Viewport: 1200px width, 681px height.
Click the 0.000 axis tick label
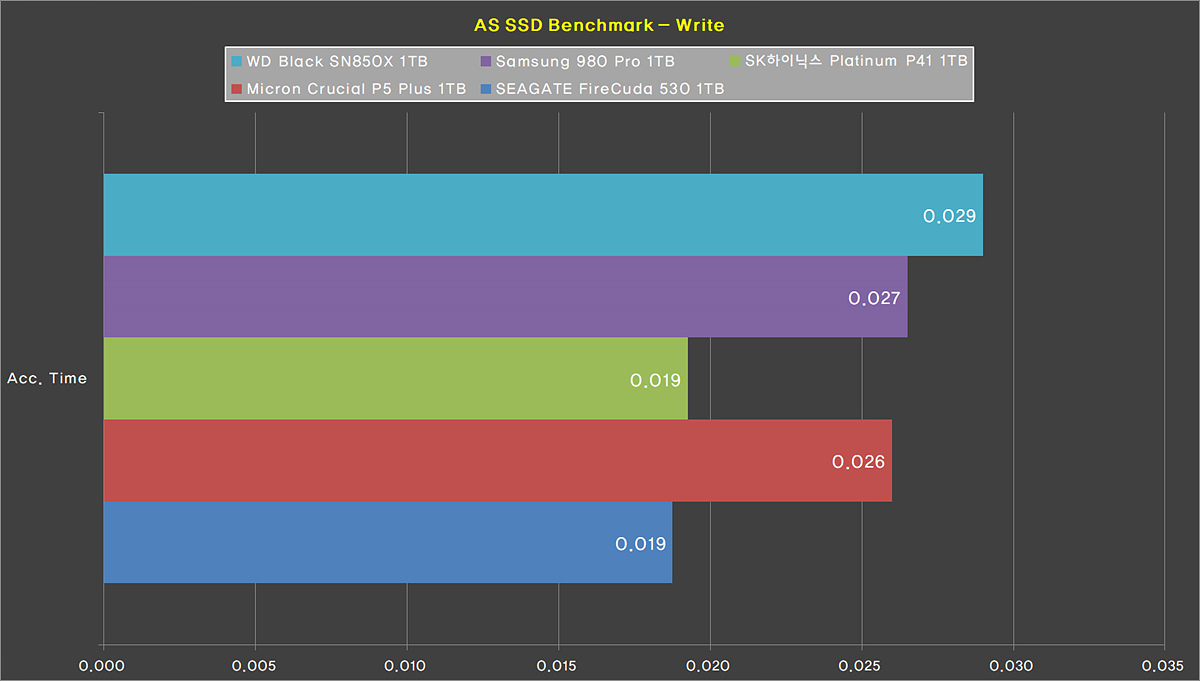[x=104, y=665]
